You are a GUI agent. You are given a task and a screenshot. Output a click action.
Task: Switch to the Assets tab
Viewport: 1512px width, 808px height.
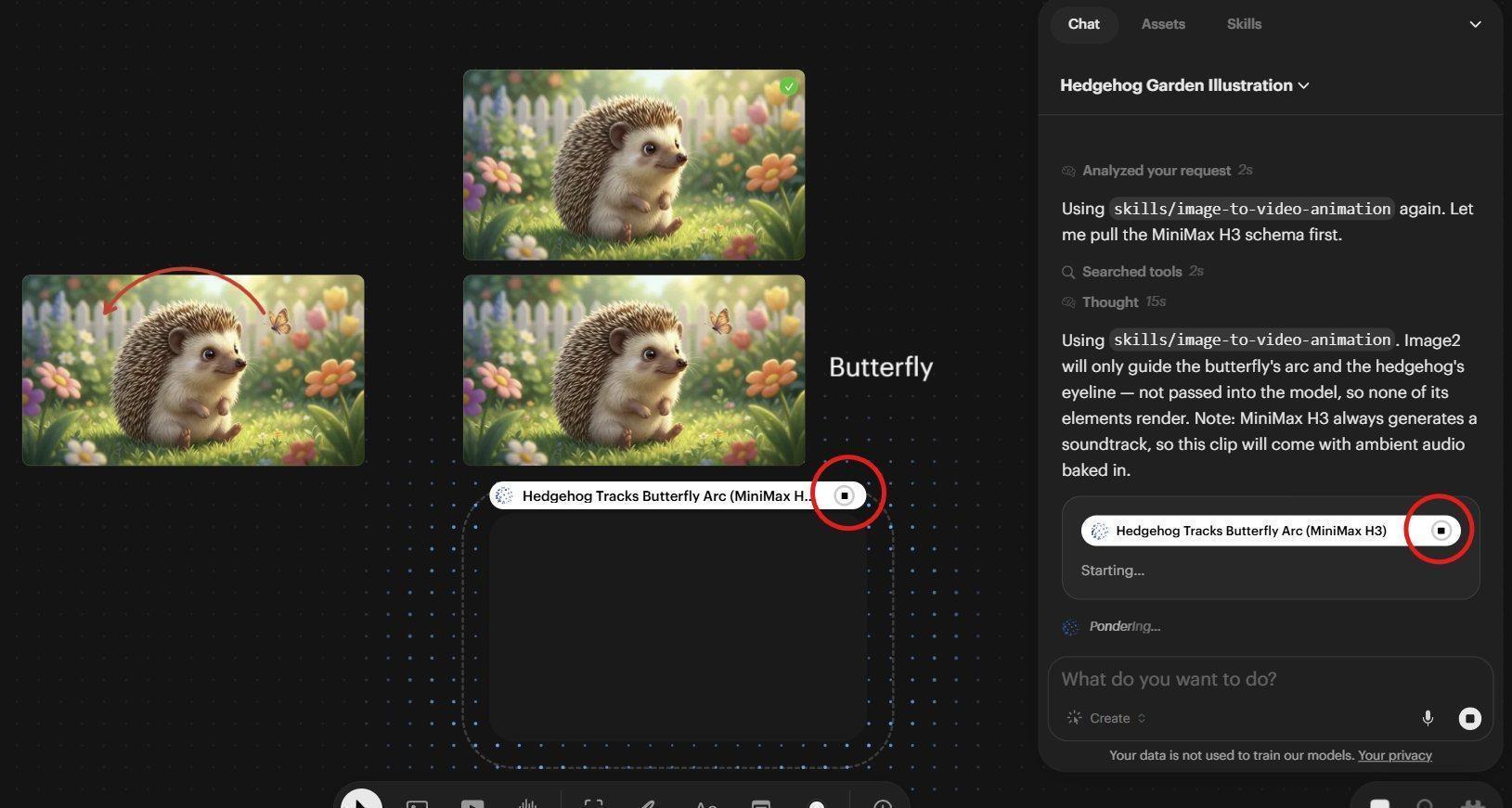[x=1163, y=24]
